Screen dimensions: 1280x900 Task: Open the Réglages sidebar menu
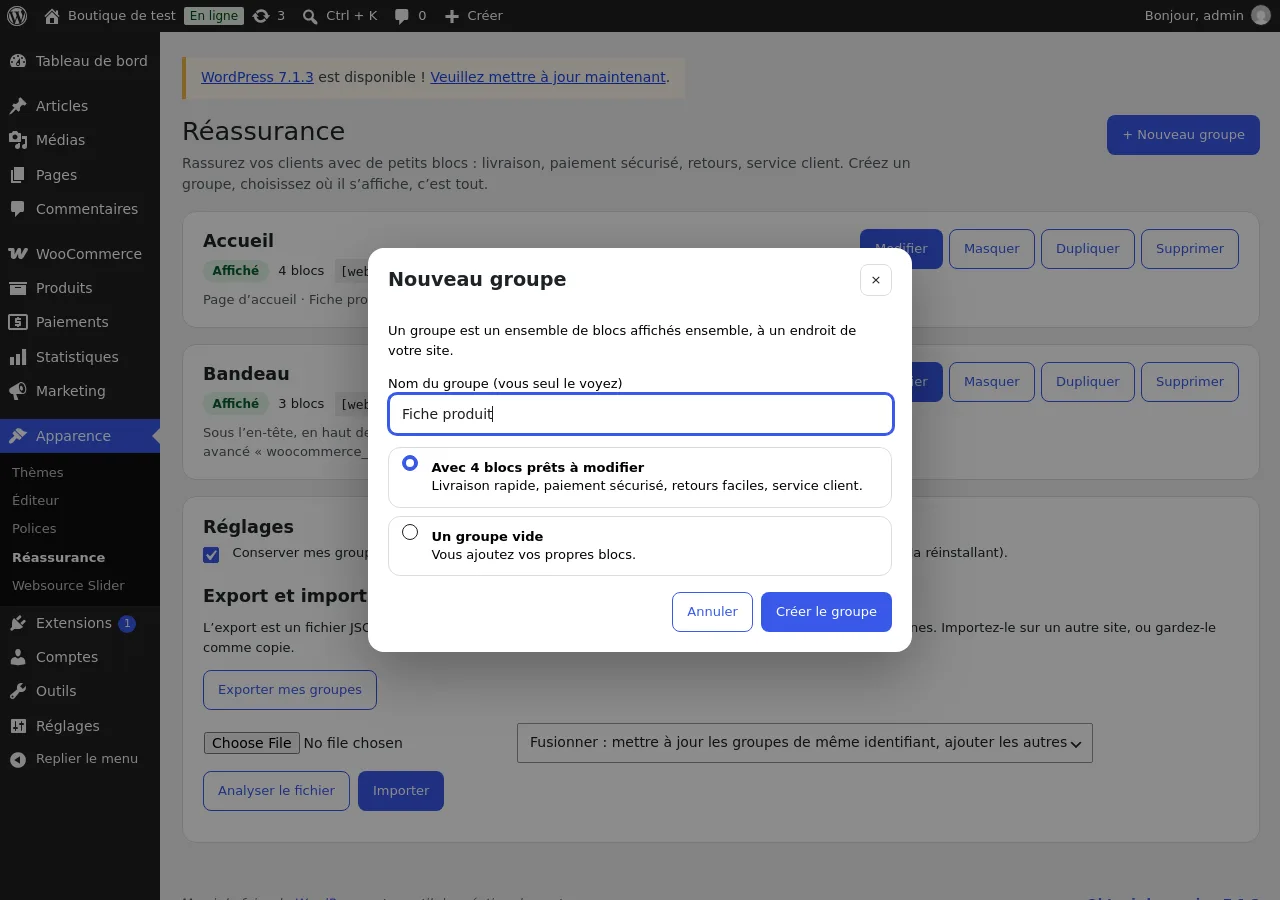click(80, 726)
